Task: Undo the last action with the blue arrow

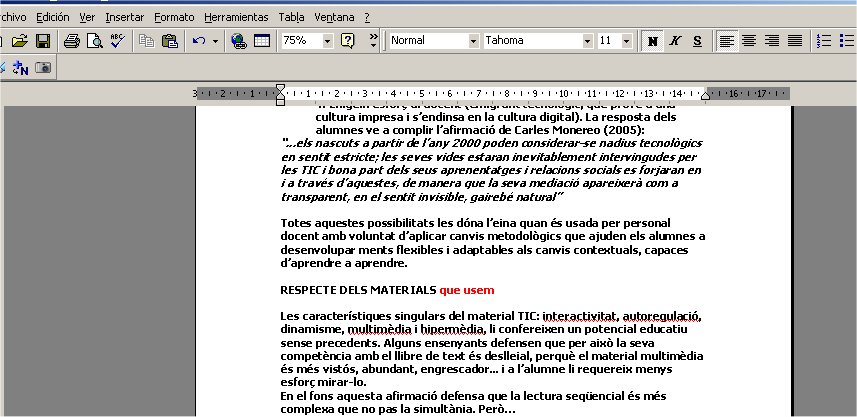Action: [199, 41]
